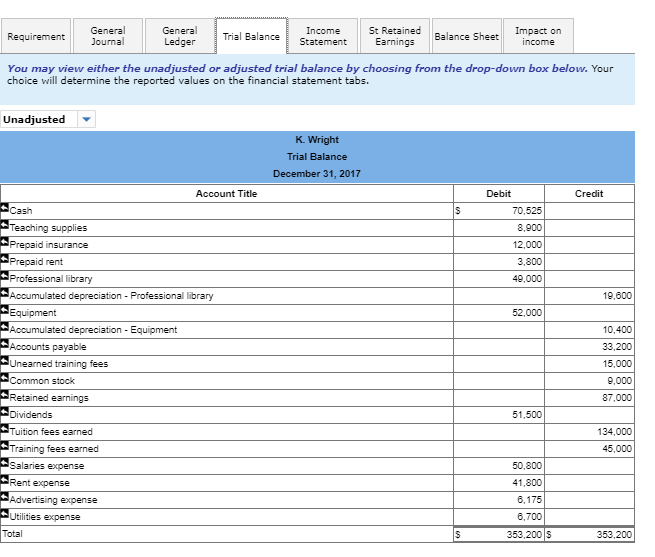Open the Unadjusted drop-down arrow
The width and height of the screenshot is (655, 557).
click(x=86, y=119)
